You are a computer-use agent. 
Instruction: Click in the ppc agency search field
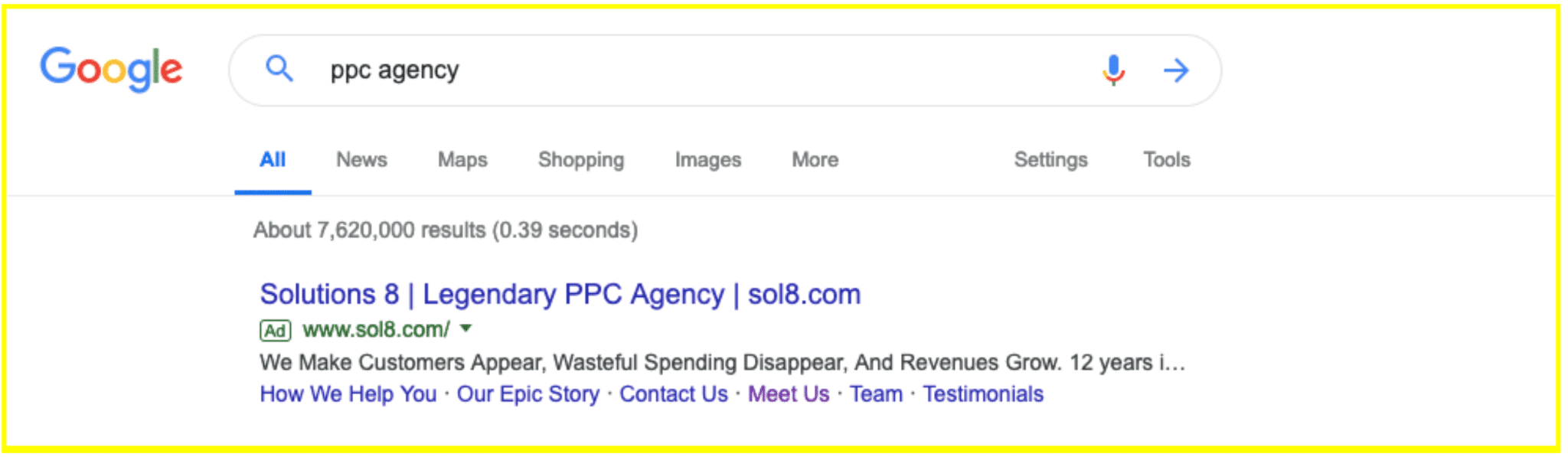click(x=689, y=70)
